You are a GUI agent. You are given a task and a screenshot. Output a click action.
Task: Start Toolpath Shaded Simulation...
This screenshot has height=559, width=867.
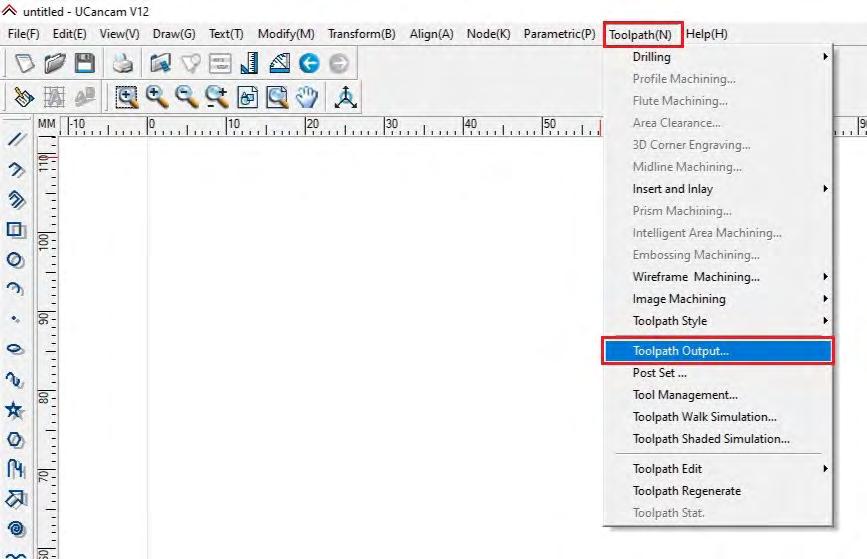pyautogui.click(x=719, y=439)
